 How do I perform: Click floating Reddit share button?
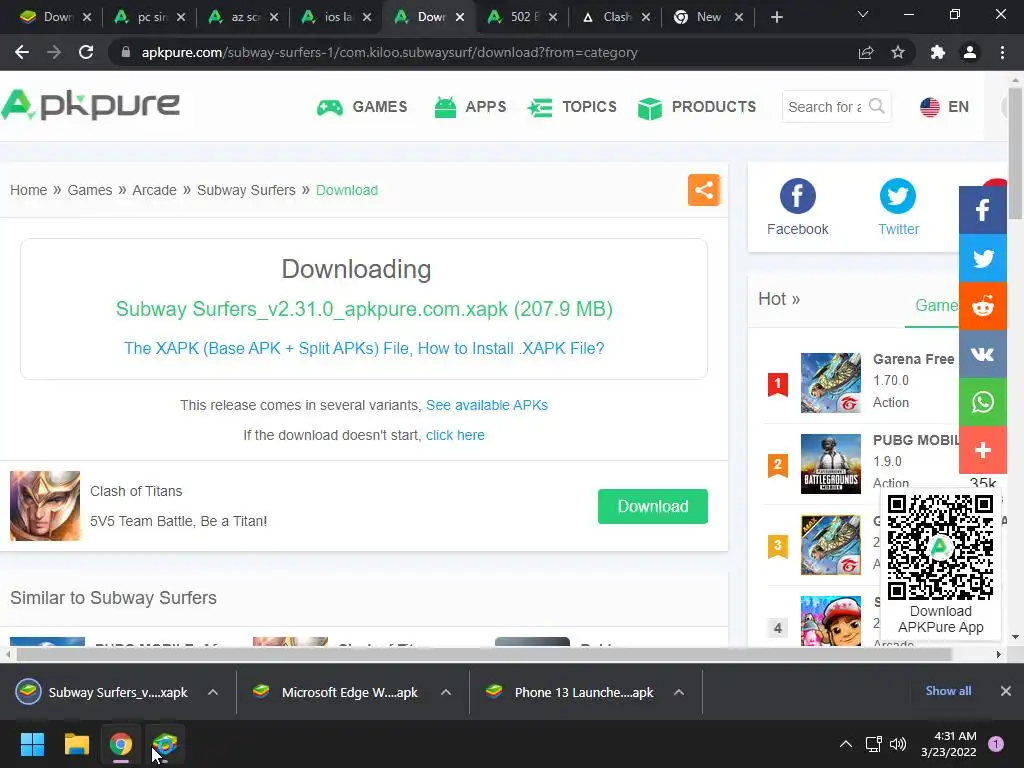click(982, 306)
